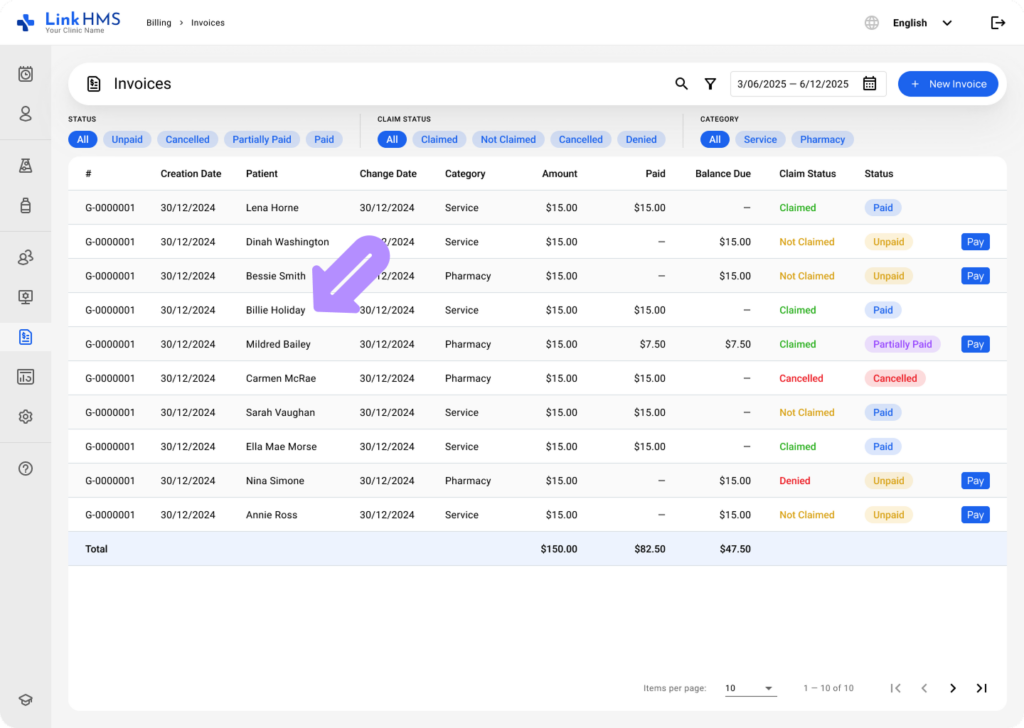
Task: Select Category All chip
Action: (715, 139)
